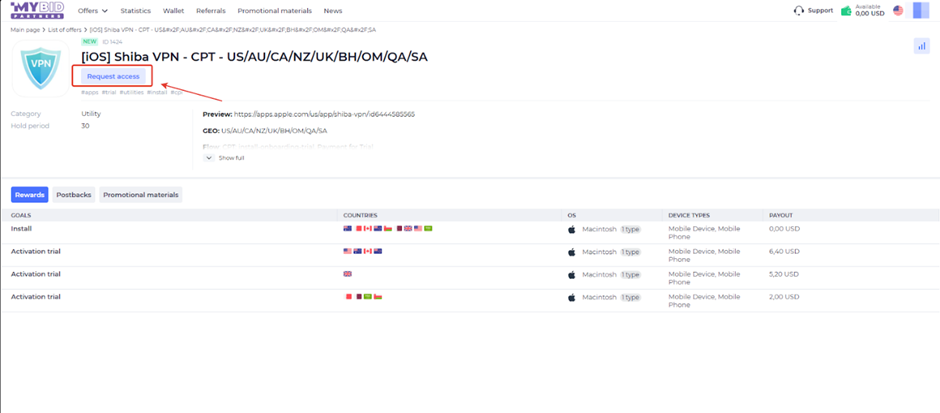Open the Referrals page
This screenshot has width=940, height=413.
(x=211, y=11)
